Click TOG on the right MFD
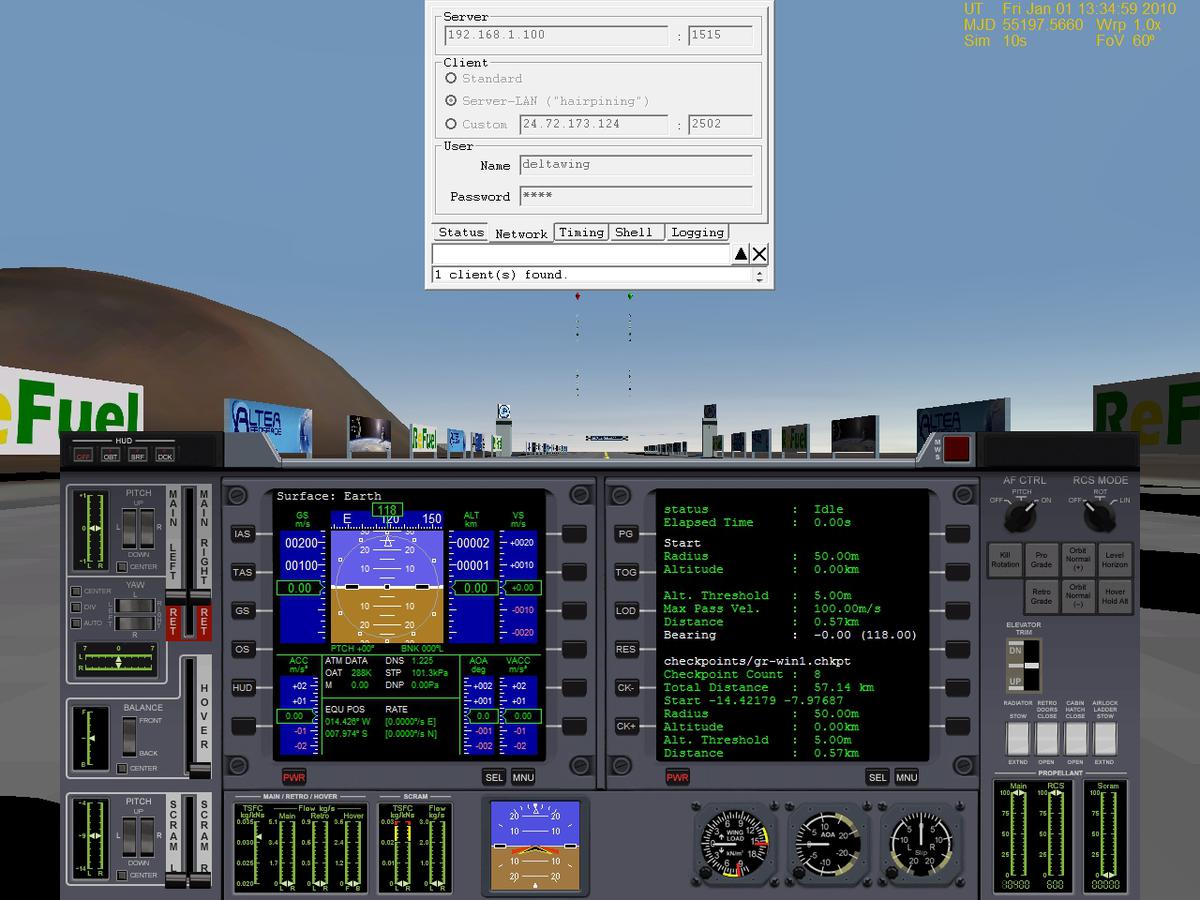Screen dimensions: 1200x900 (626, 572)
